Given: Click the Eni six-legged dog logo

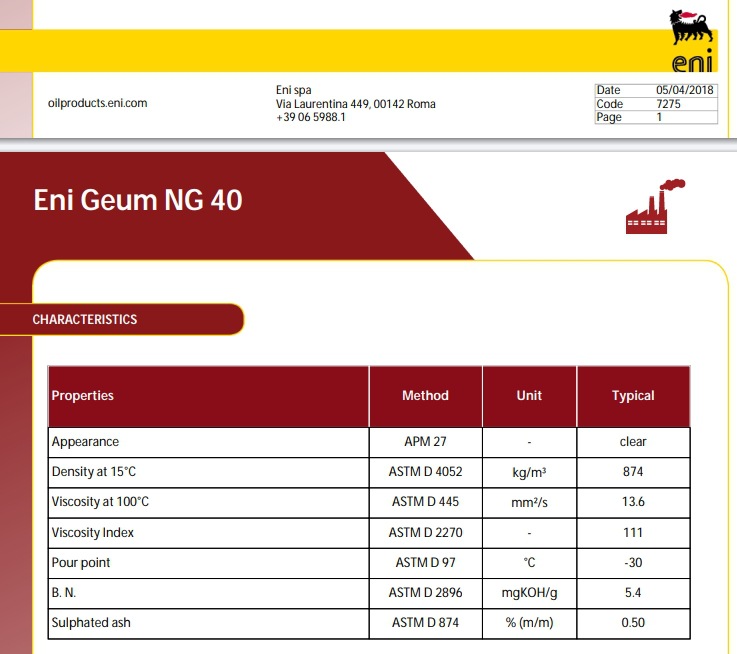Looking at the screenshot, I should click(x=691, y=41).
